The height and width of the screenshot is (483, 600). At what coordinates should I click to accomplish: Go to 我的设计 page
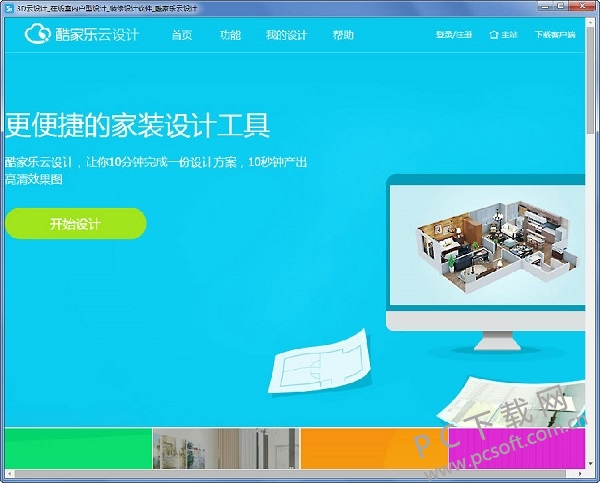click(287, 35)
